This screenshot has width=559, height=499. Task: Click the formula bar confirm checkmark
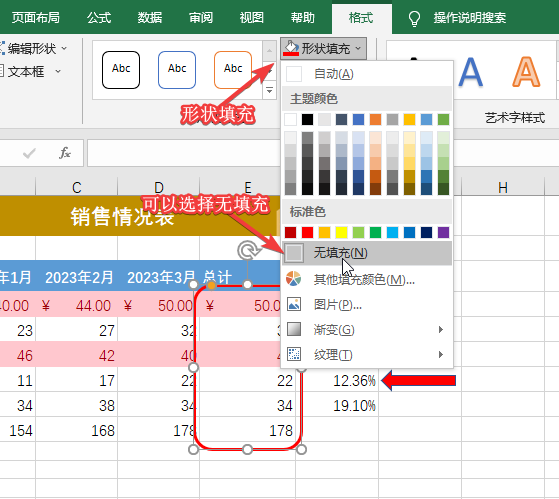[29, 154]
